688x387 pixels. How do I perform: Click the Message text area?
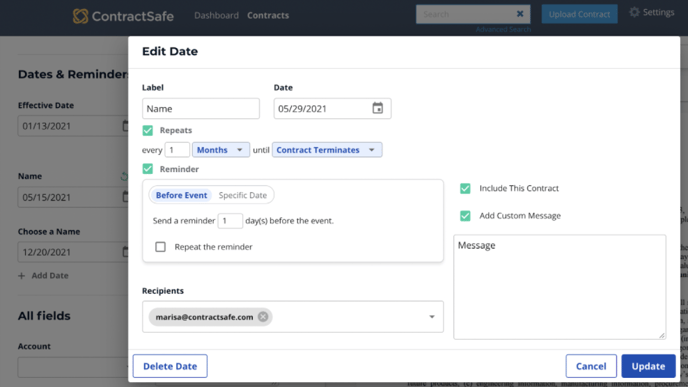(559, 287)
